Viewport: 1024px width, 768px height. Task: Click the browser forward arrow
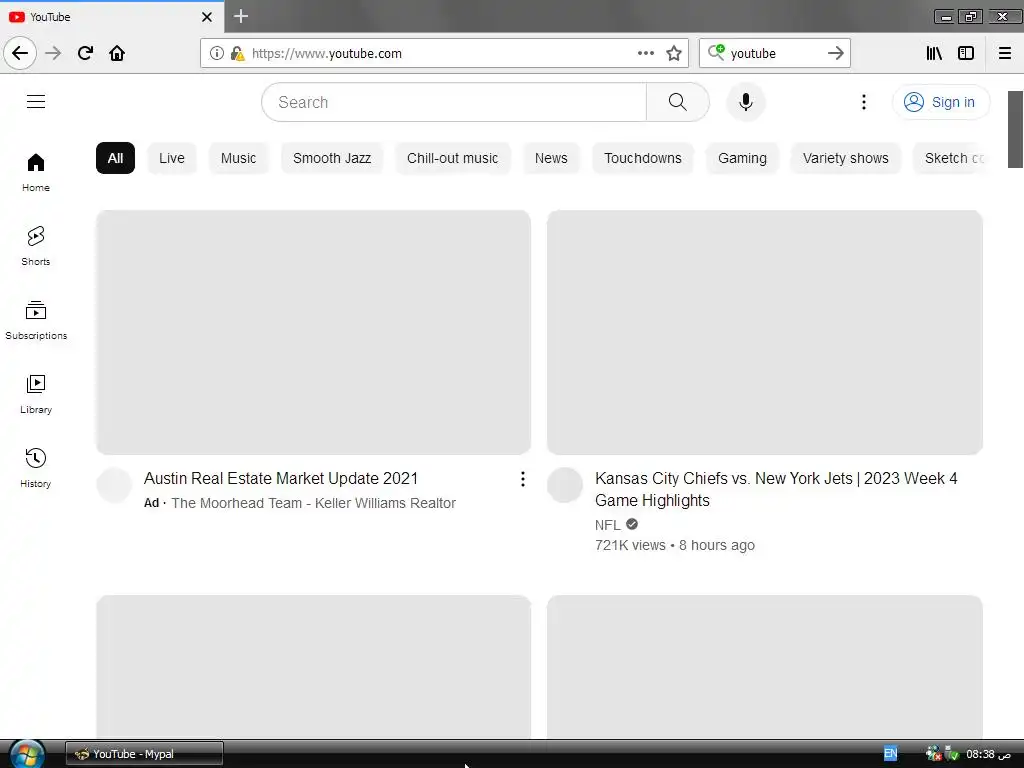53,53
